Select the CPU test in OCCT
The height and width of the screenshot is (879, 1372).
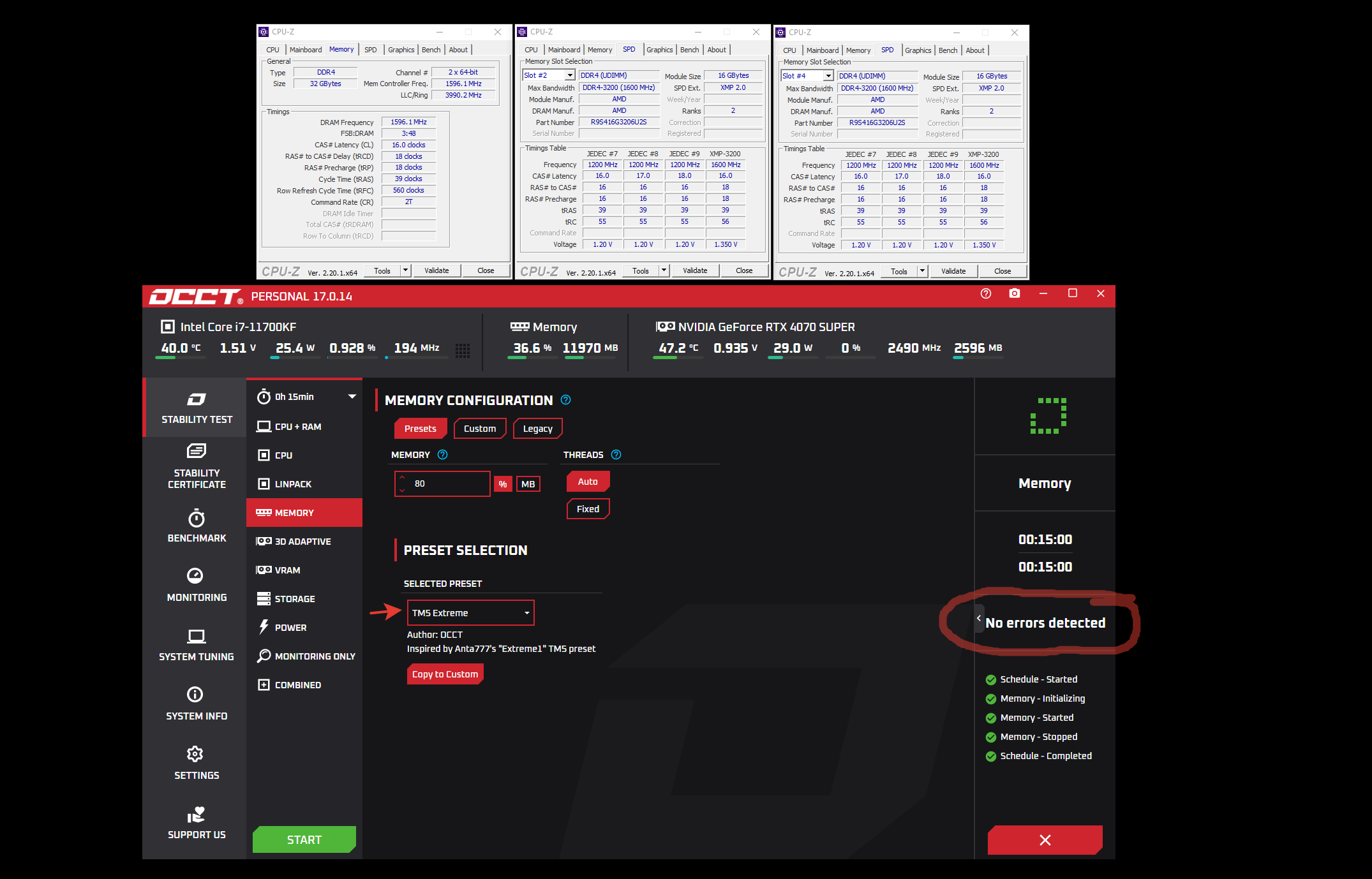click(x=304, y=455)
